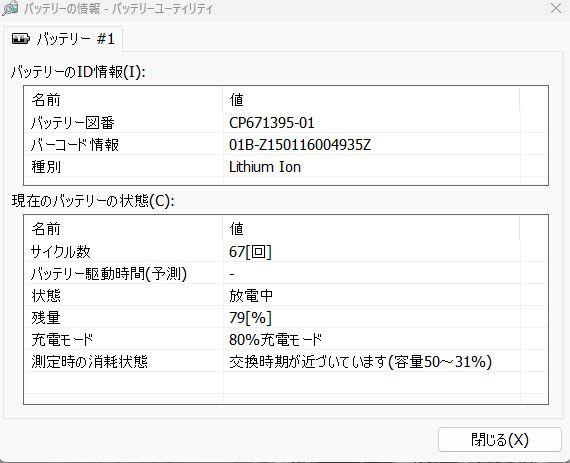Select the バッテリー図番 row name

[73, 123]
